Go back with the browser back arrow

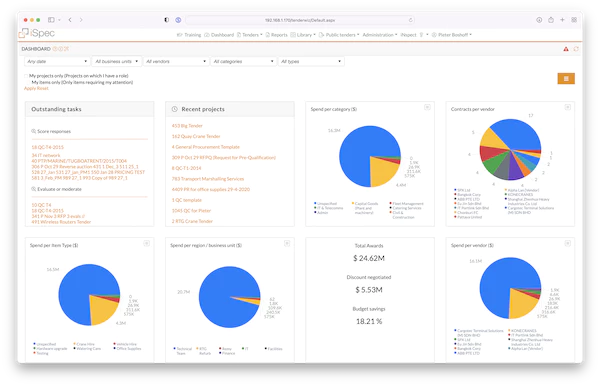coord(70,20)
